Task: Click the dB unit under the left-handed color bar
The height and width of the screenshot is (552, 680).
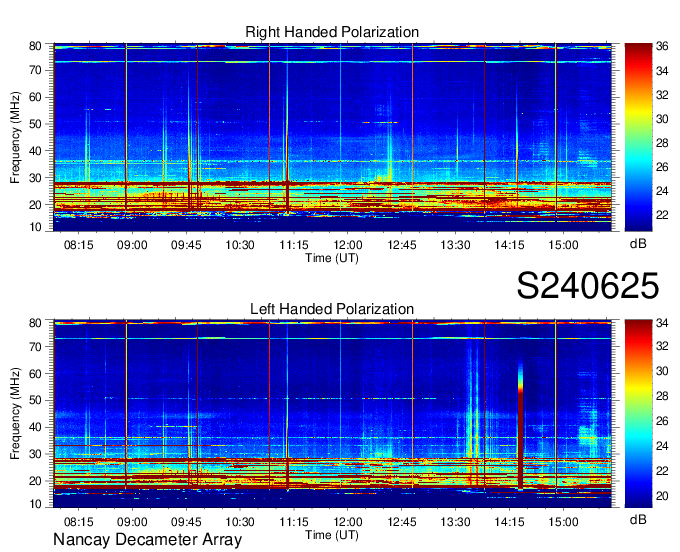Action: tap(638, 519)
